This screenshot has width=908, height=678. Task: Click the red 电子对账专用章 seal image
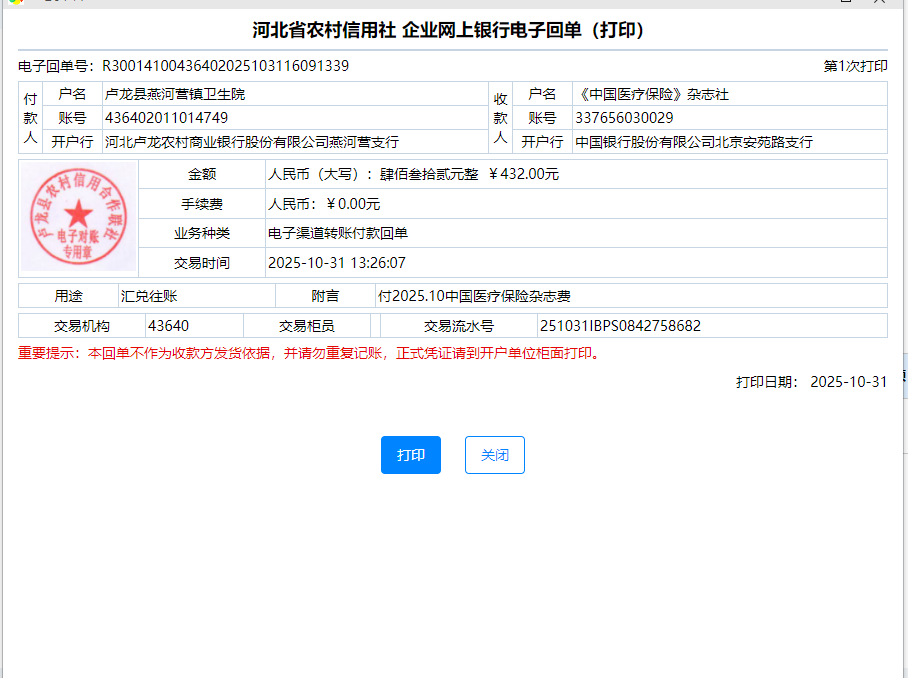click(x=78, y=218)
